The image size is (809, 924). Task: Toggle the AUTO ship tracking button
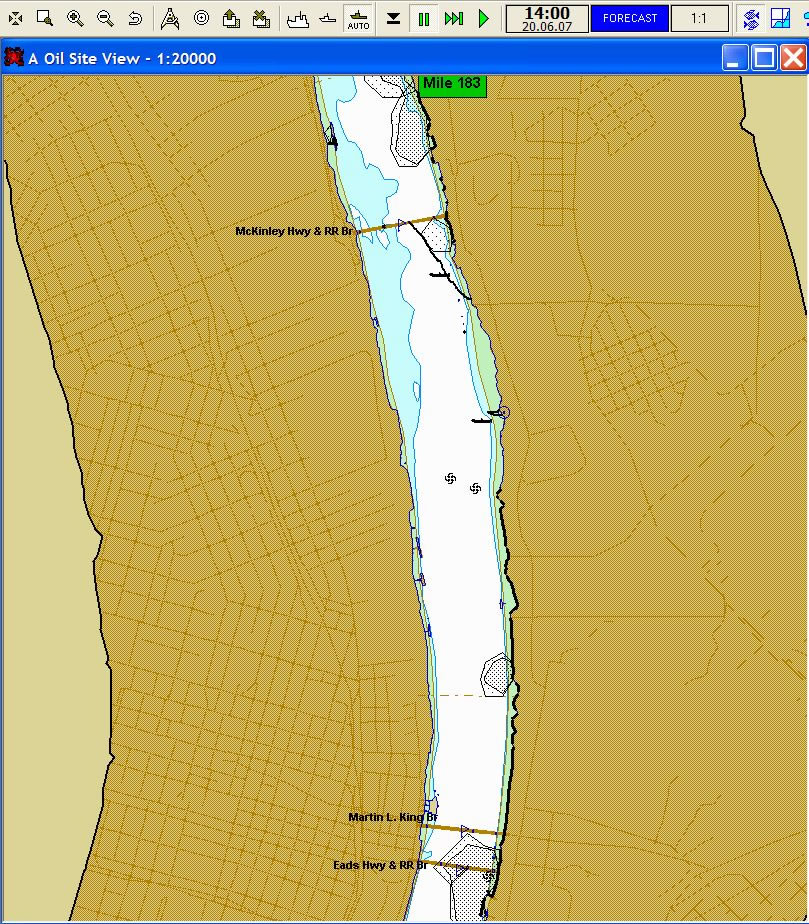coord(358,19)
